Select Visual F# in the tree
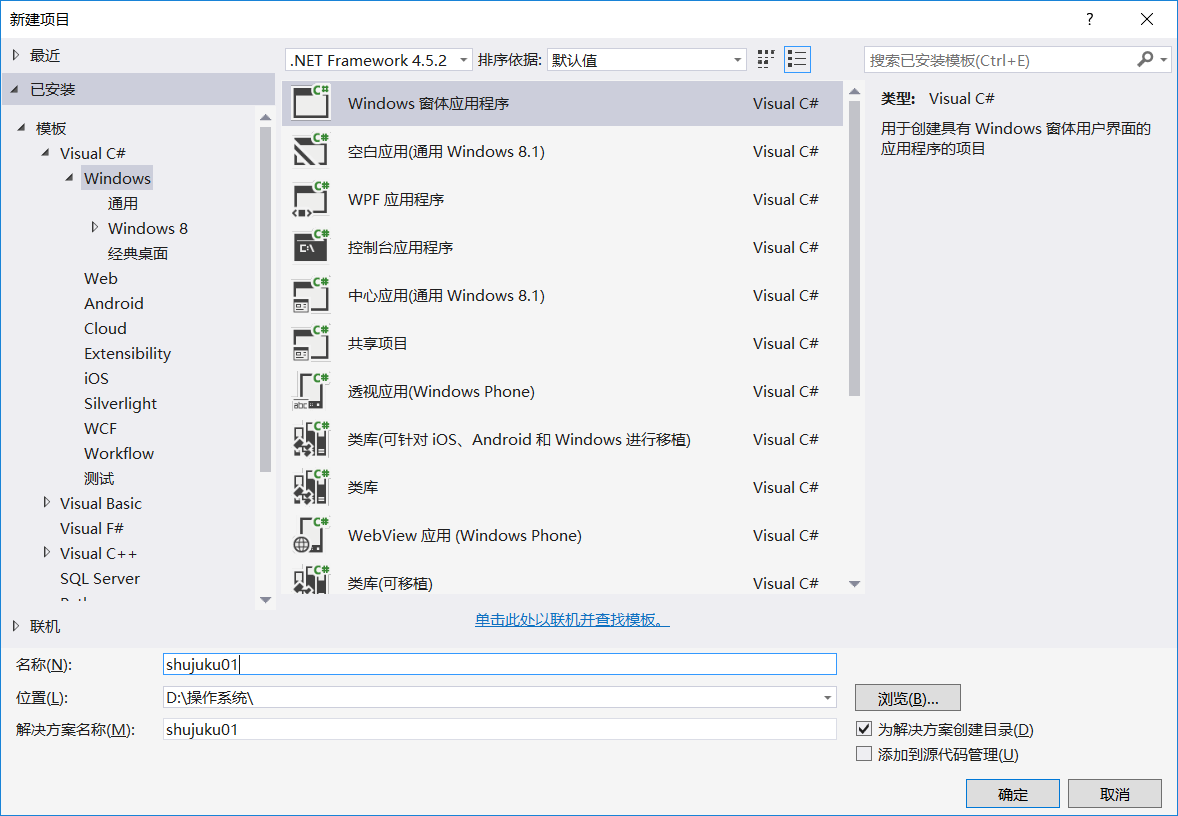The height and width of the screenshot is (816, 1178). 92,528
